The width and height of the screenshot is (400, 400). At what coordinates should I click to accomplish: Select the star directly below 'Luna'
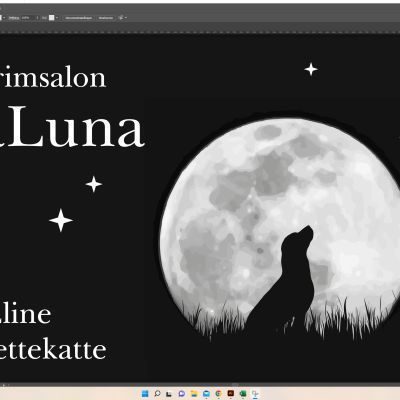(94, 184)
